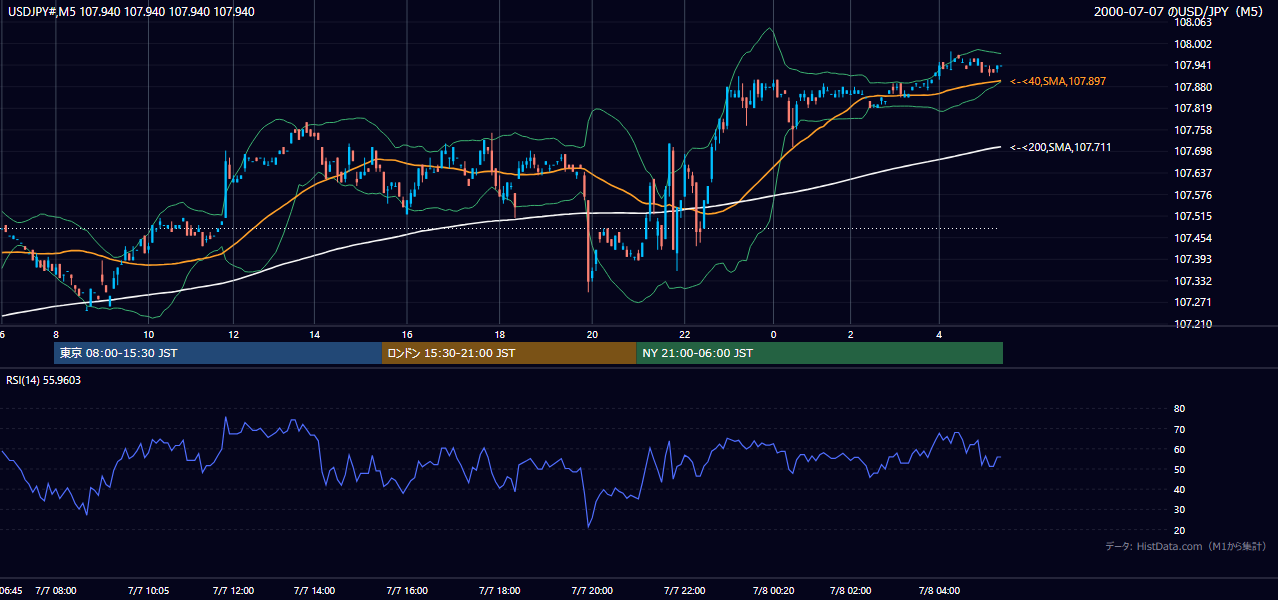Click the 200 SMA label showing 107.711

coord(1061,148)
